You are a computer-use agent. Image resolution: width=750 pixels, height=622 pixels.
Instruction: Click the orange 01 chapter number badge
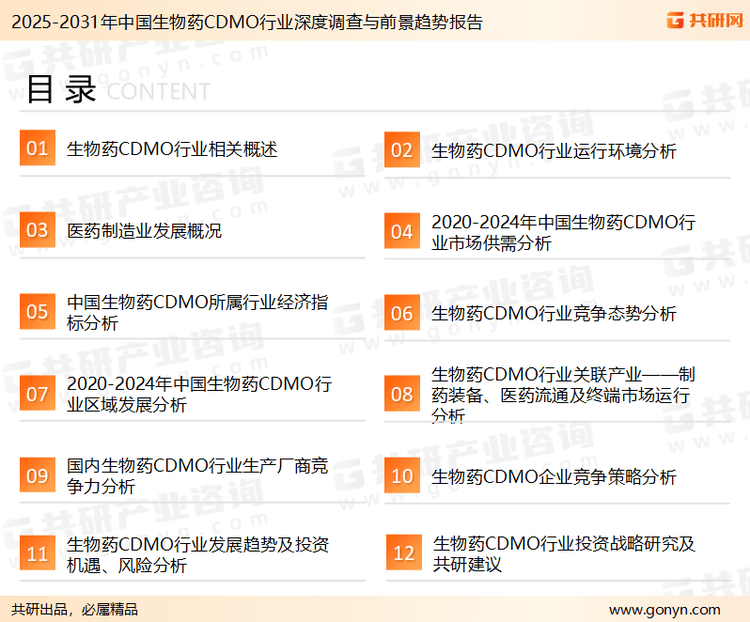(x=37, y=149)
